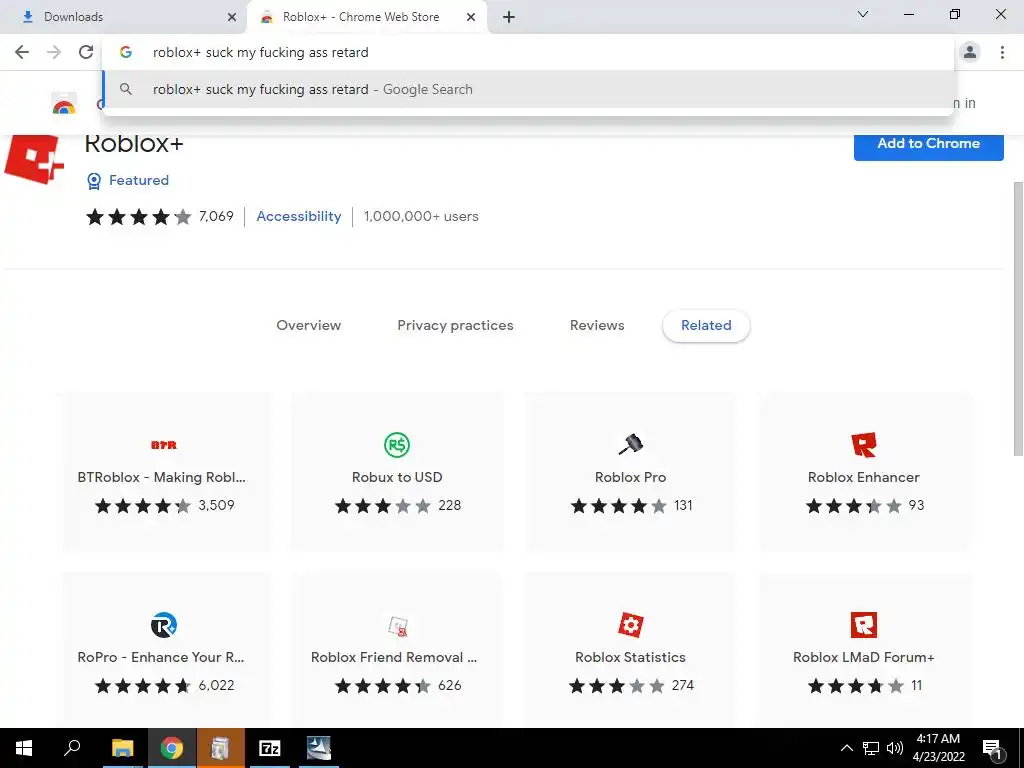Reload the current page
Image resolution: width=1024 pixels, height=768 pixels.
click(86, 52)
